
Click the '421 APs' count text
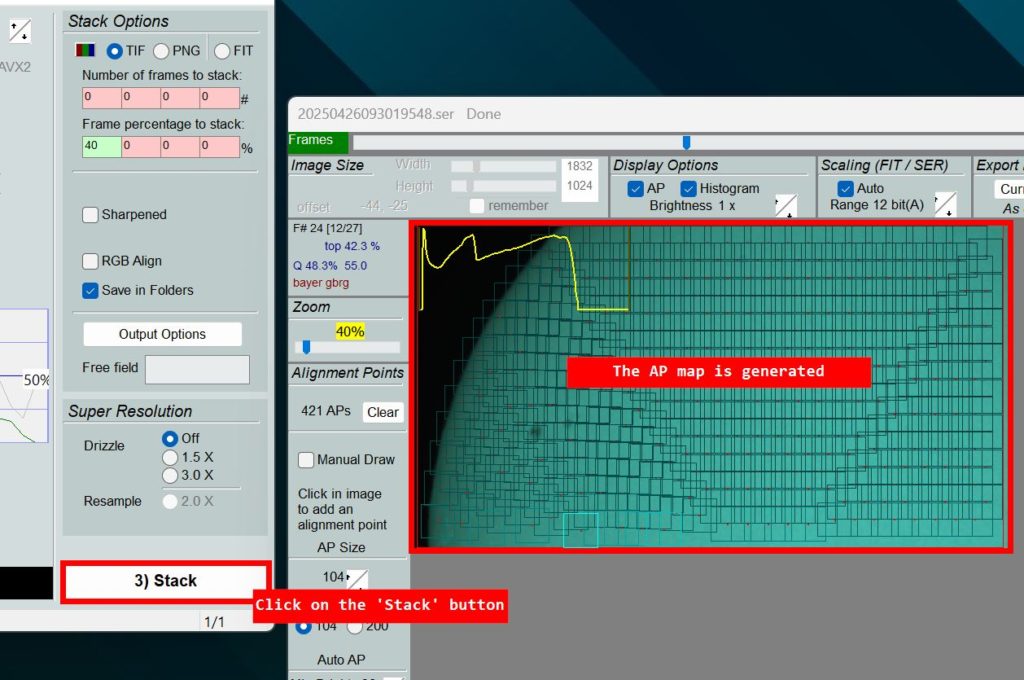pyautogui.click(x=326, y=412)
